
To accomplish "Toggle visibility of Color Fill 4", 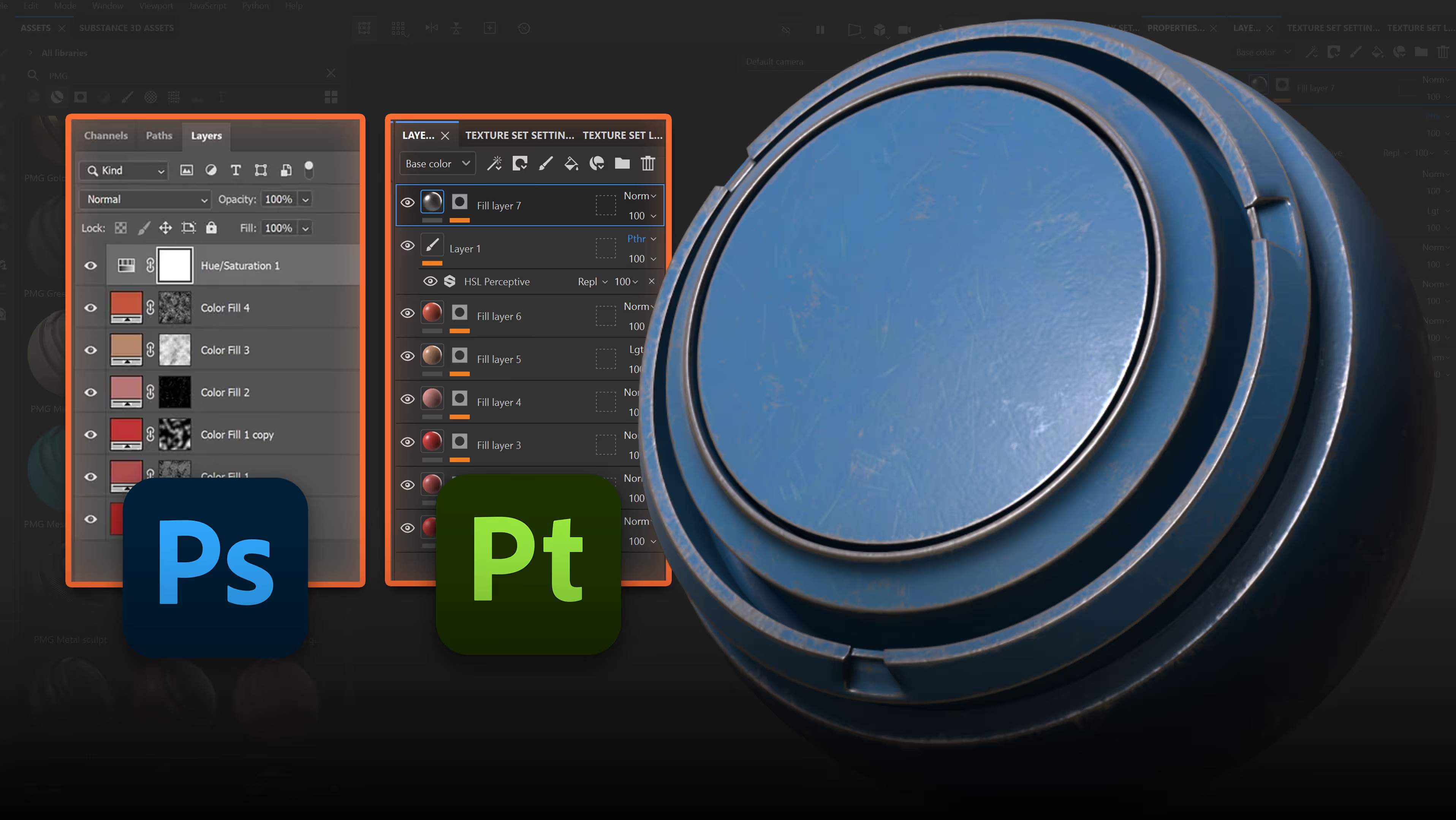I will tap(91, 307).
